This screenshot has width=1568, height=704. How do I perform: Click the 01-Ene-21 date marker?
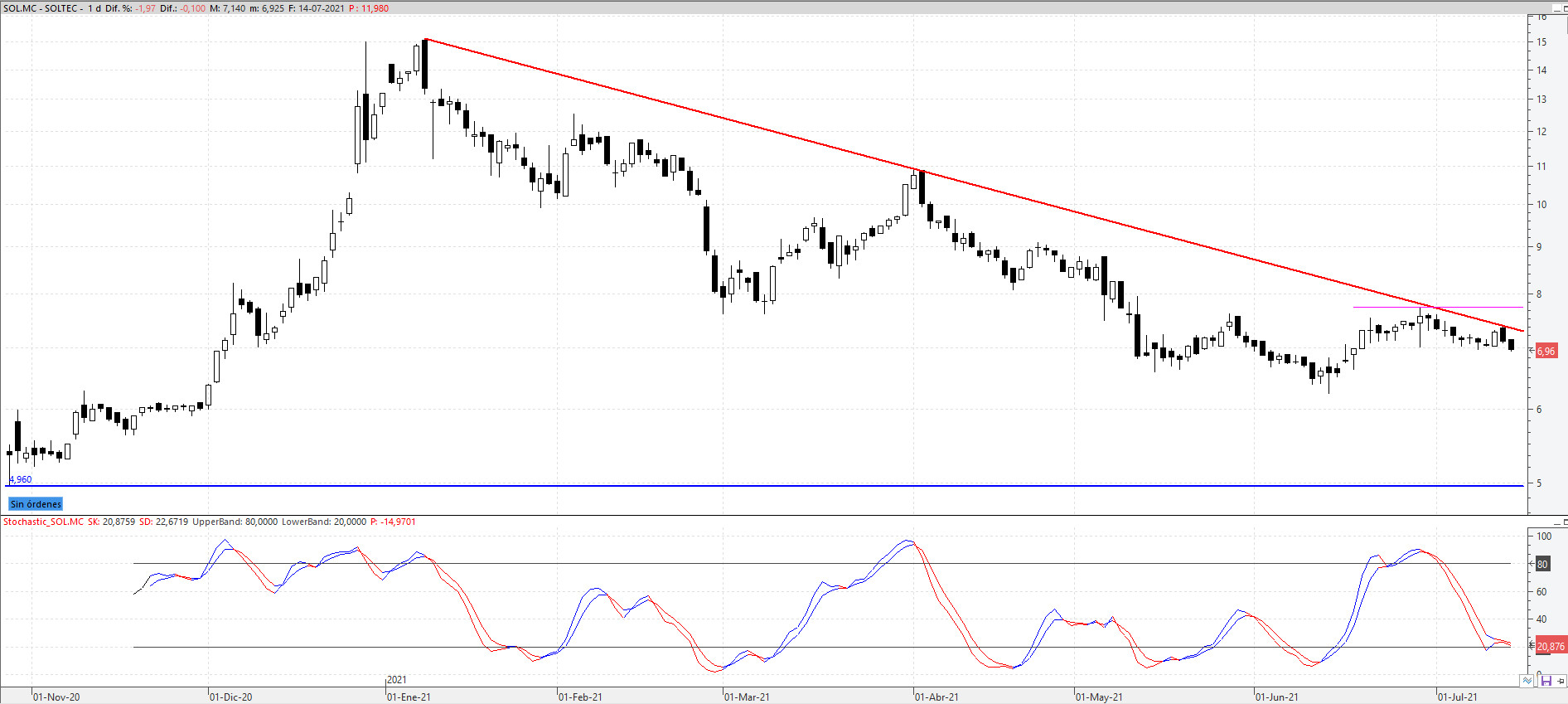click(x=409, y=697)
